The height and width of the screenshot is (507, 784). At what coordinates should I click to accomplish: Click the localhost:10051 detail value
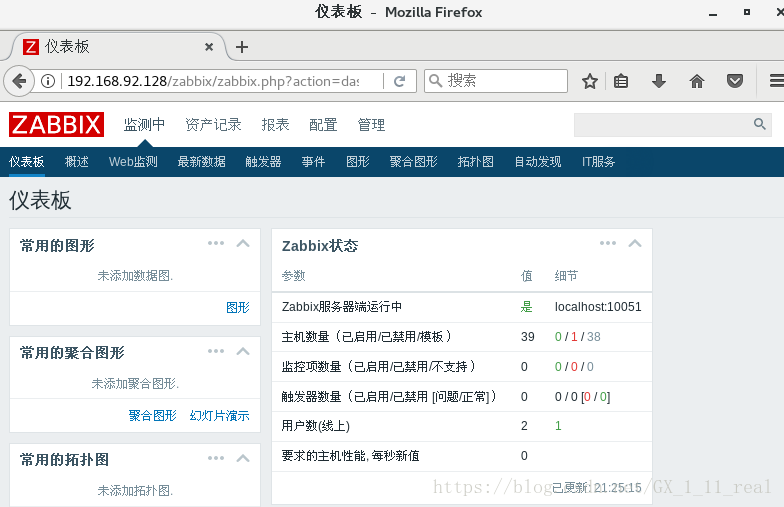[x=598, y=306]
